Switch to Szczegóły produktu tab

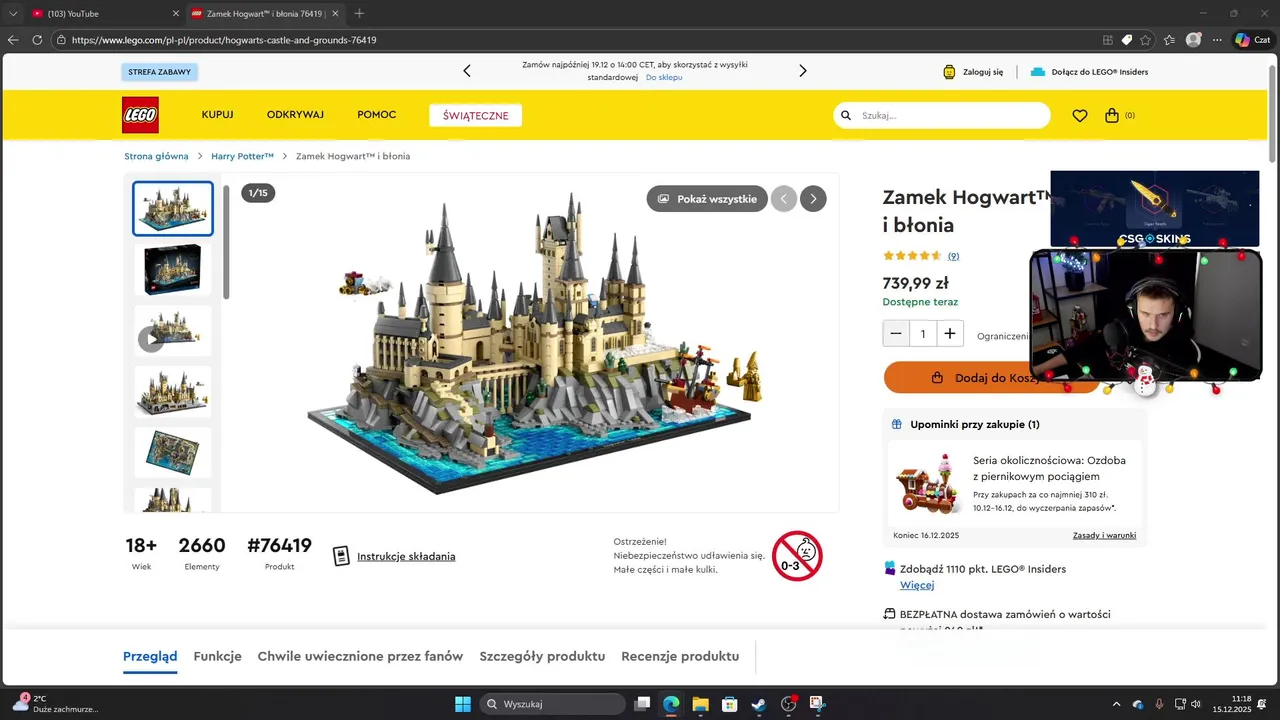point(542,656)
